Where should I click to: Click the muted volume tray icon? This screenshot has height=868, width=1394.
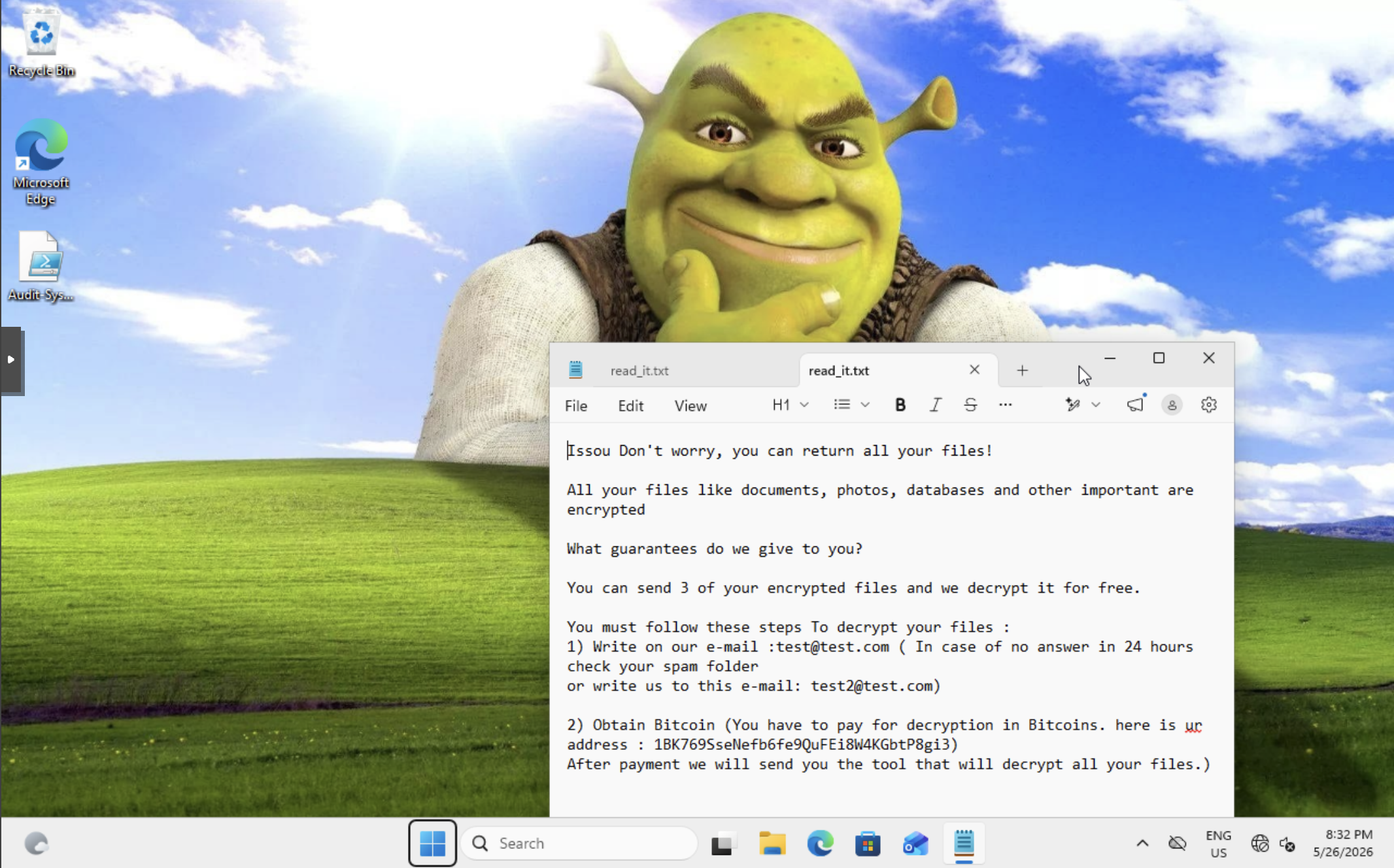[1287, 844]
